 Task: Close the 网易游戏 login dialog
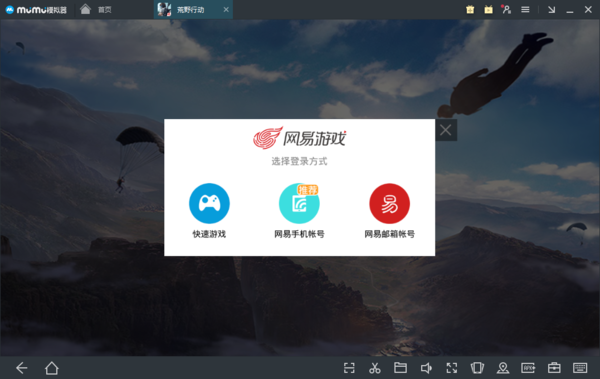click(446, 130)
